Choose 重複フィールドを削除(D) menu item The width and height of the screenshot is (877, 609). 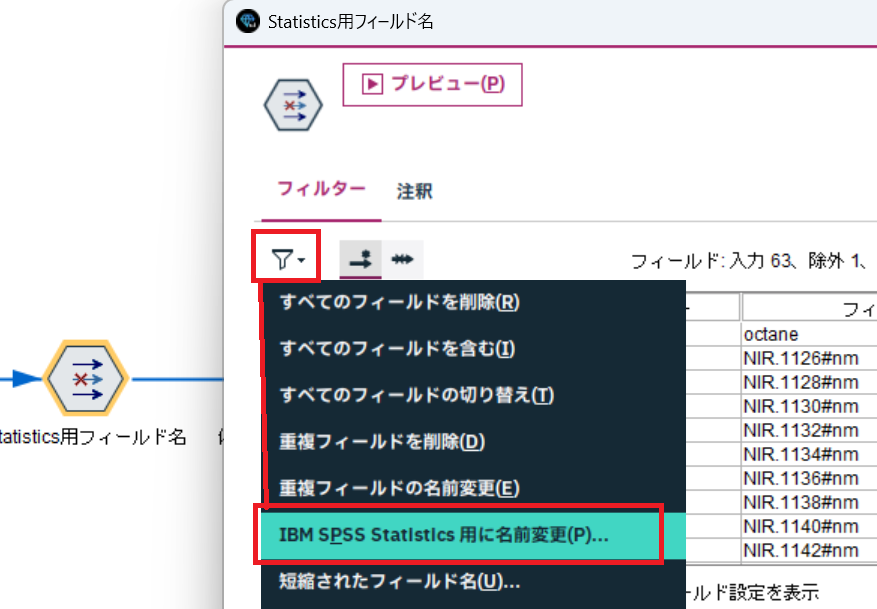(473, 442)
